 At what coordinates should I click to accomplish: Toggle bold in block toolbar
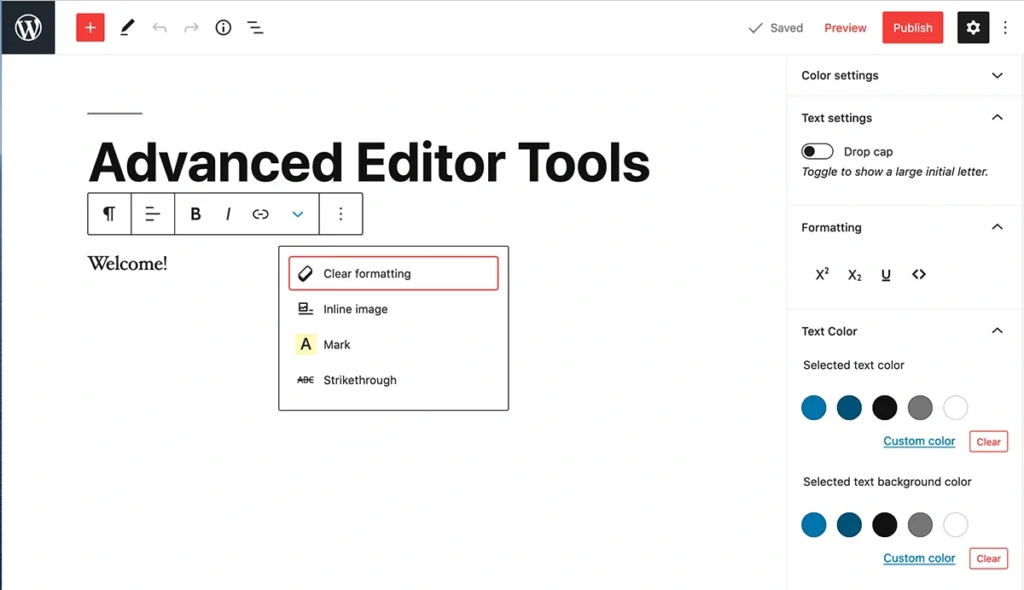[195, 214]
